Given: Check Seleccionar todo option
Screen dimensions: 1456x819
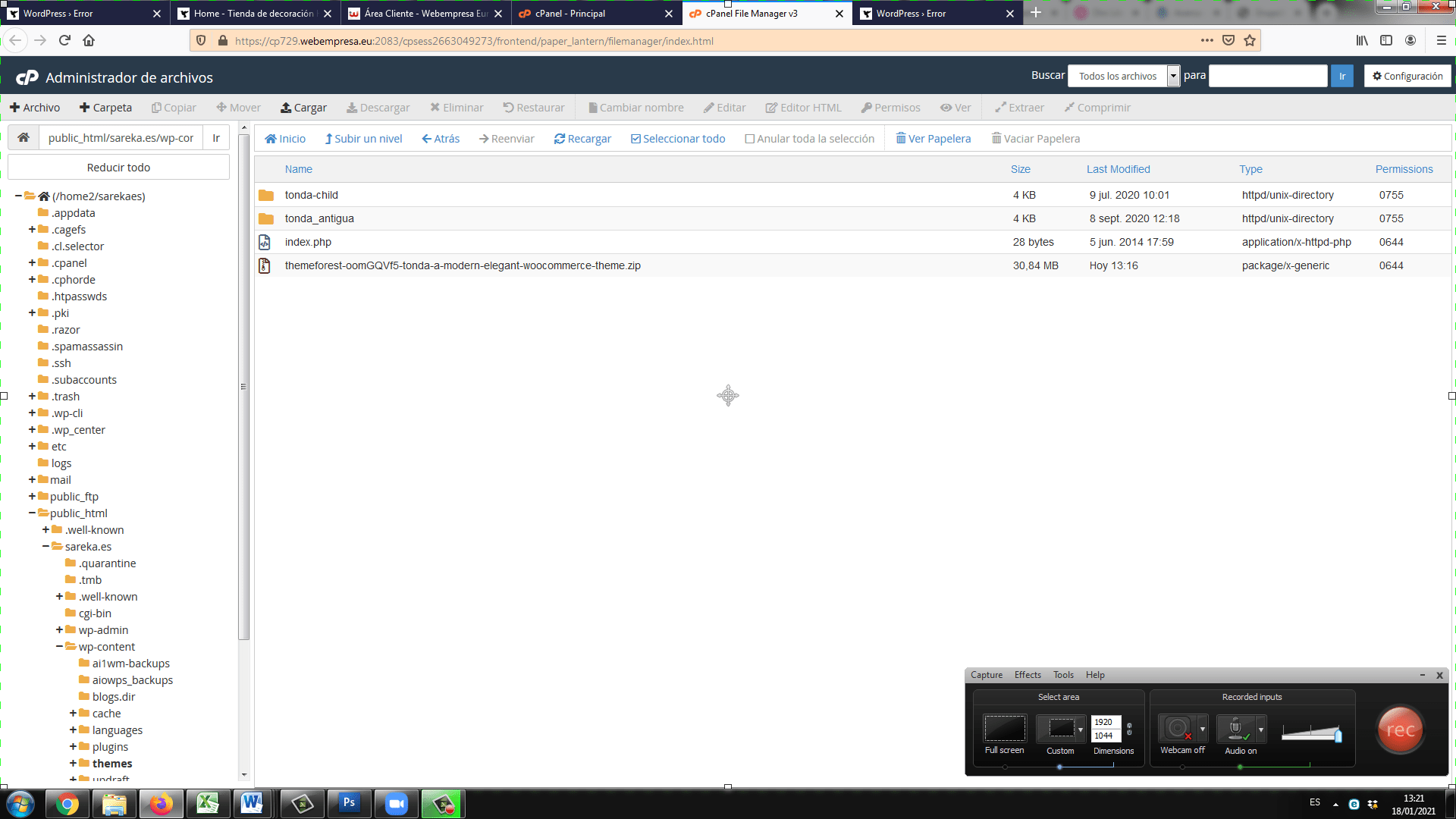Looking at the screenshot, I should (x=678, y=139).
